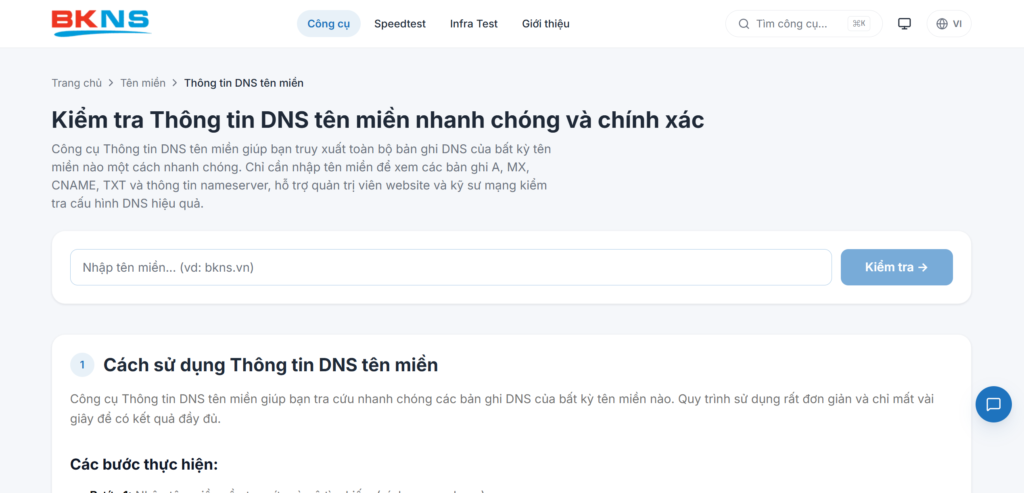Click the globe language icon
The image size is (1024, 493).
tap(942, 24)
